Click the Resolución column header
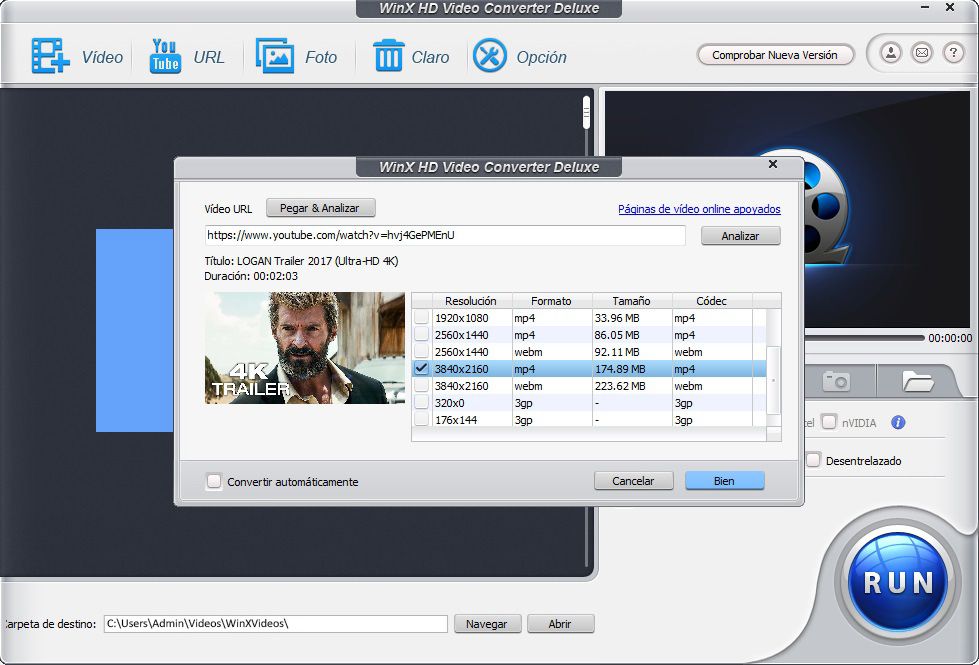The width and height of the screenshot is (979, 665). (x=471, y=301)
